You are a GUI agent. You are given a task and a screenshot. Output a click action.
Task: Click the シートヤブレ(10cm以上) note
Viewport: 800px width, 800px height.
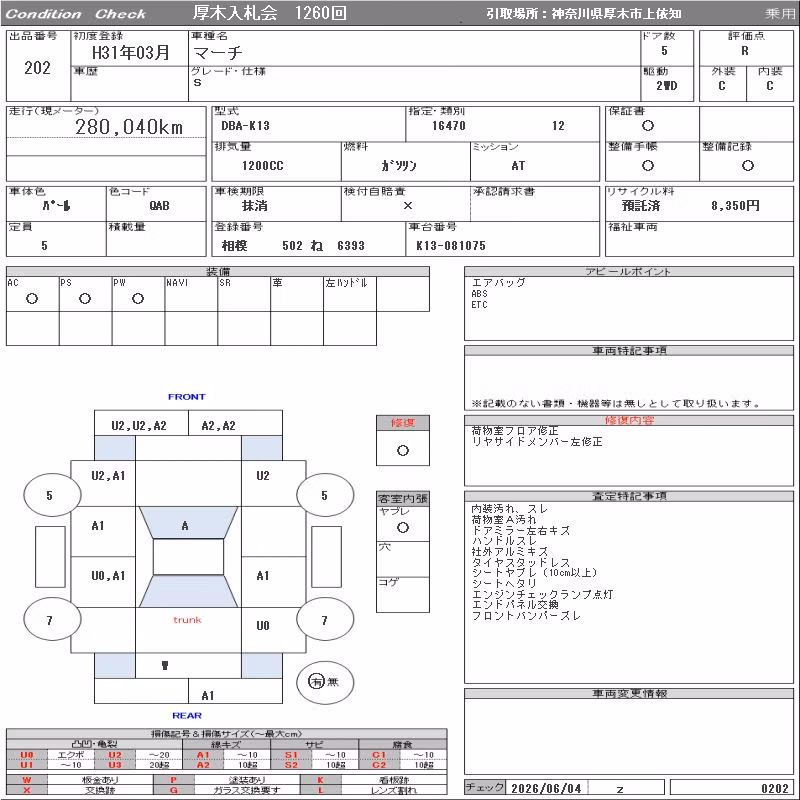534,573
